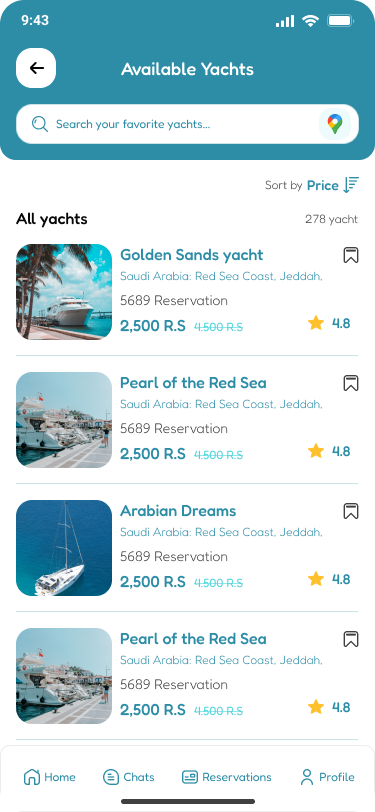
Task: Open the Golden Sands yacht title
Action: coord(192,255)
